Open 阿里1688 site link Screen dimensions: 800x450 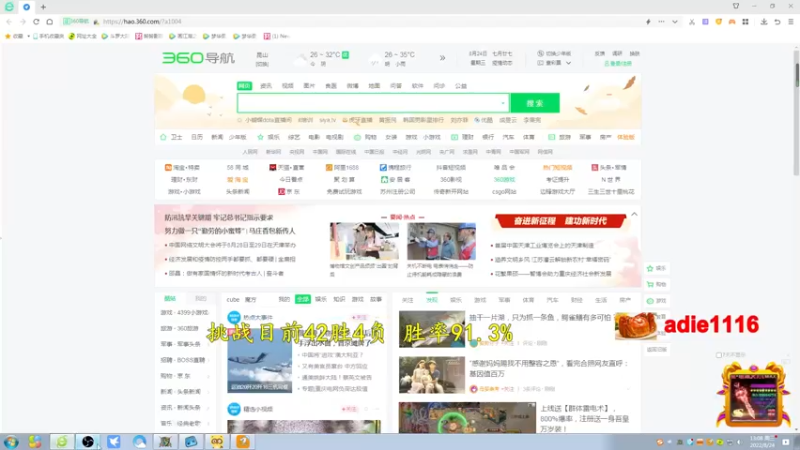[342, 167]
